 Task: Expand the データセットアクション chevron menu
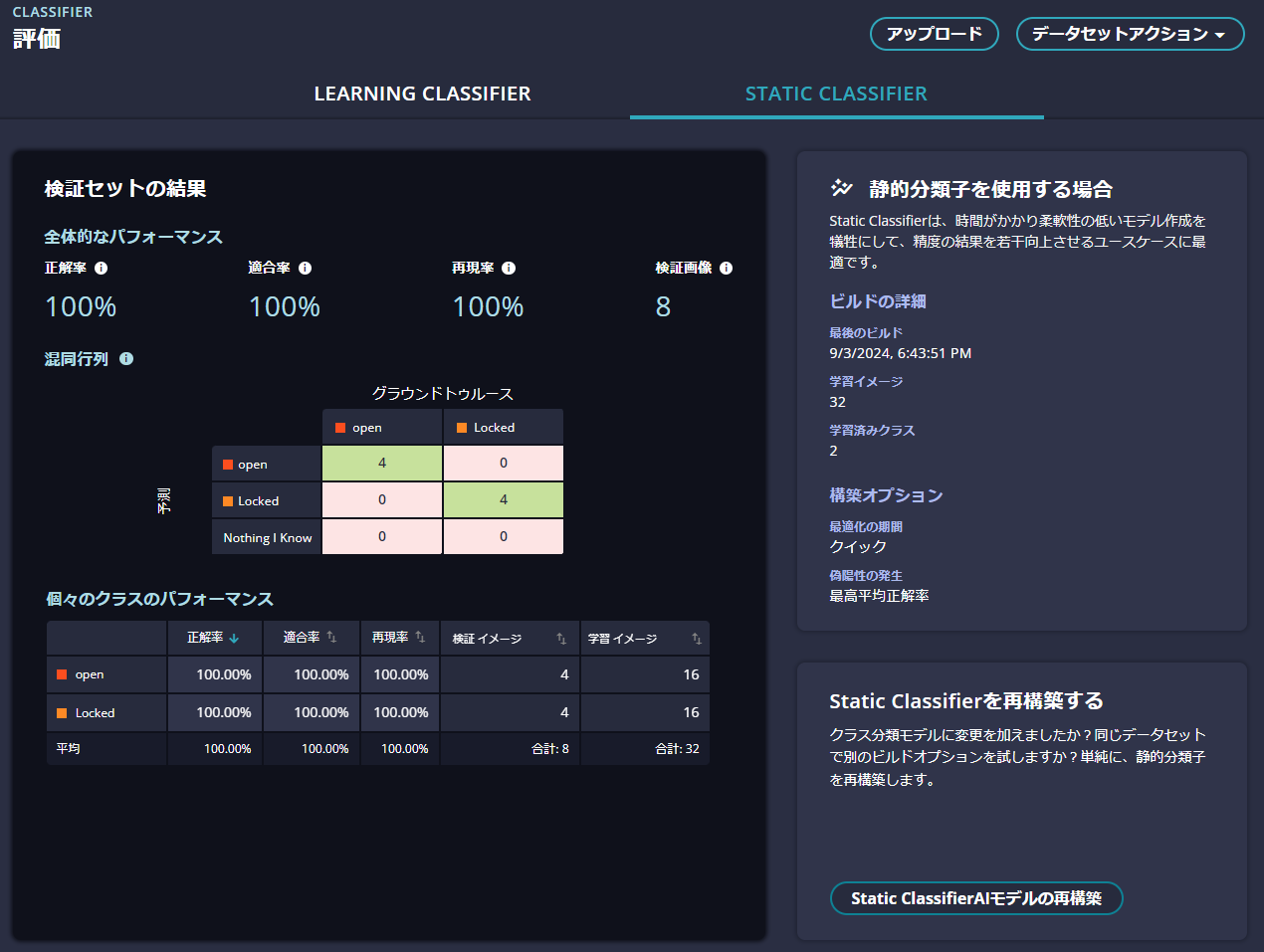(x=1221, y=33)
